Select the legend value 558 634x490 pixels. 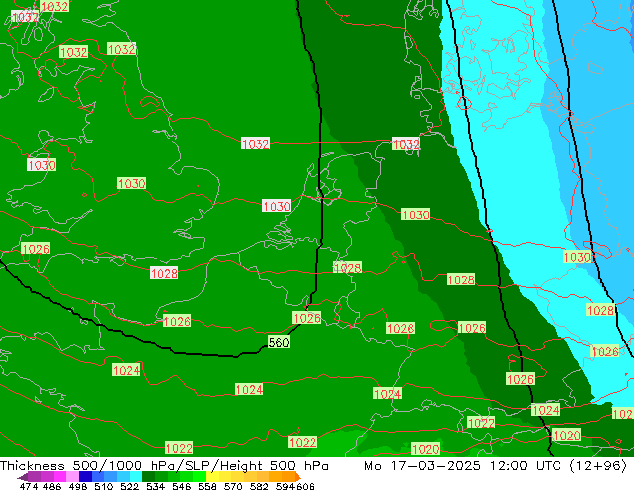(x=207, y=486)
